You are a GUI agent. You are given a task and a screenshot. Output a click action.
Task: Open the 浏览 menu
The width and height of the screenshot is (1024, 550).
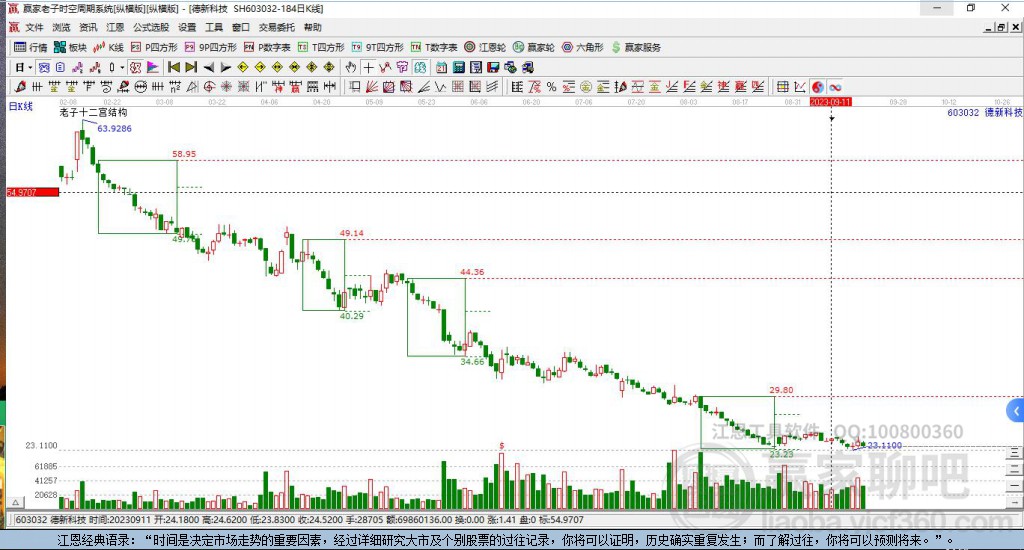tap(61, 27)
